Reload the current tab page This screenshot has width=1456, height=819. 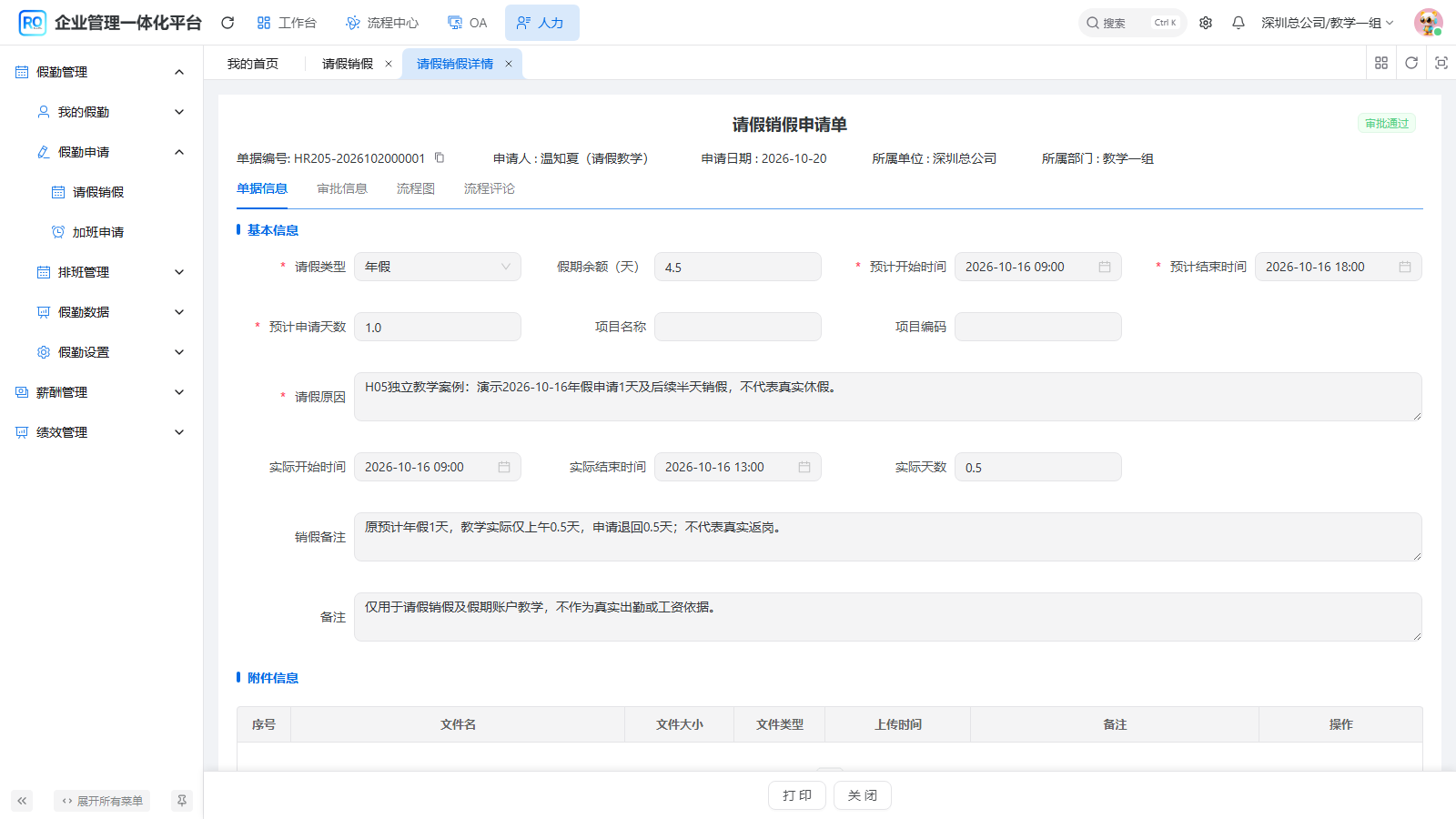click(1411, 63)
